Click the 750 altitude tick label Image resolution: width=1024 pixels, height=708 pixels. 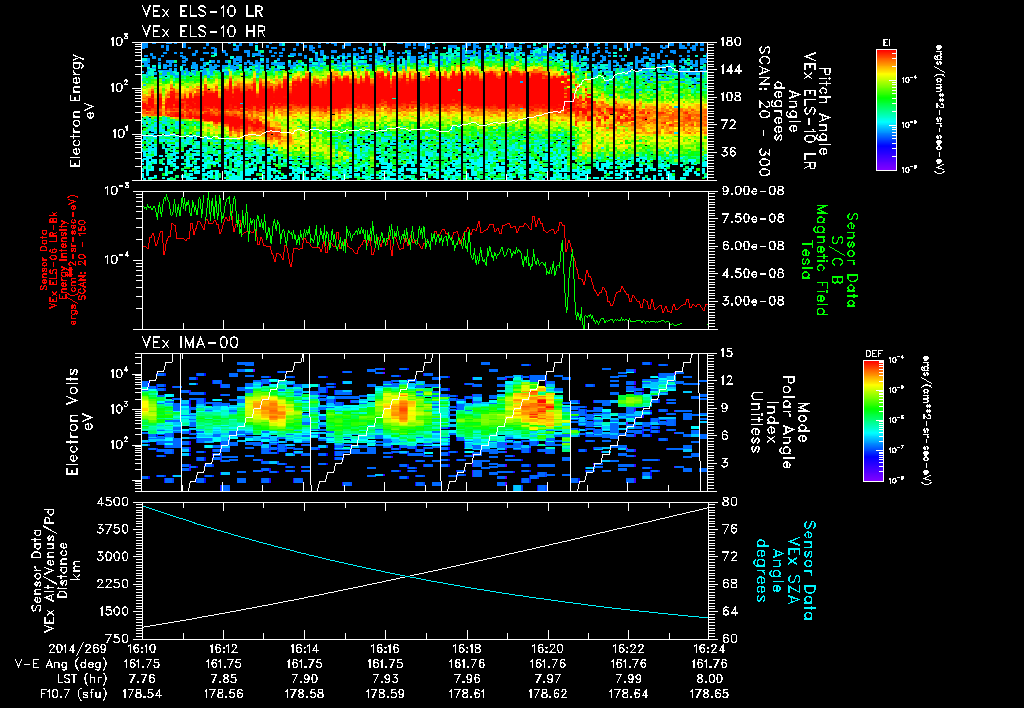point(116,638)
